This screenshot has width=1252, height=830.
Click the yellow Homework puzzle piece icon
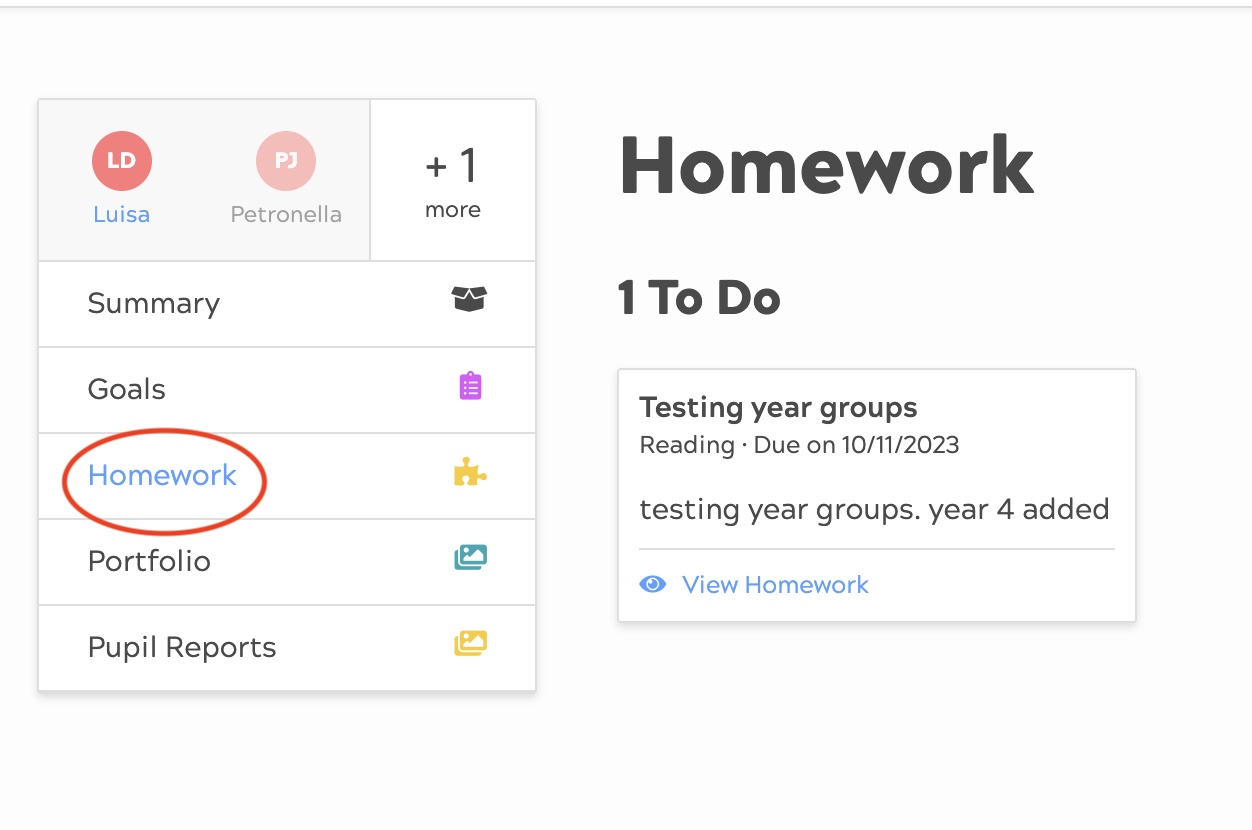click(470, 472)
